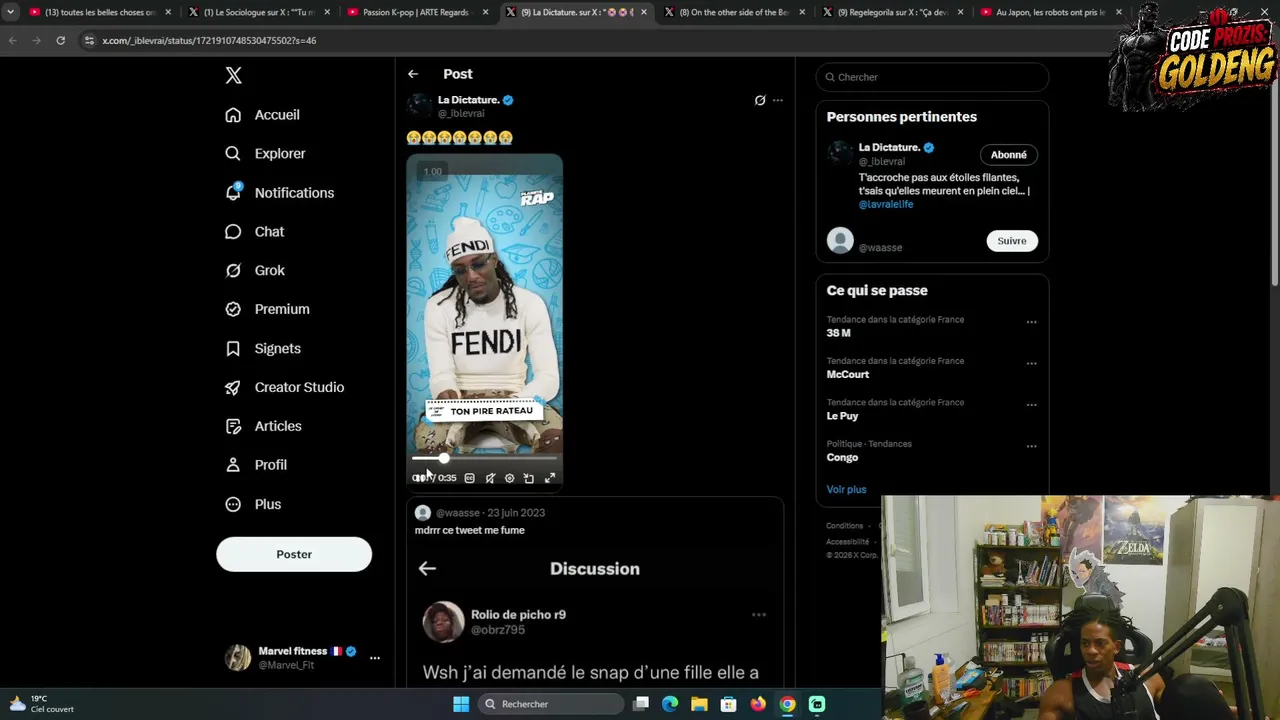The height and width of the screenshot is (720, 1280).
Task: Click Marvel fitness account avatar
Action: point(238,657)
